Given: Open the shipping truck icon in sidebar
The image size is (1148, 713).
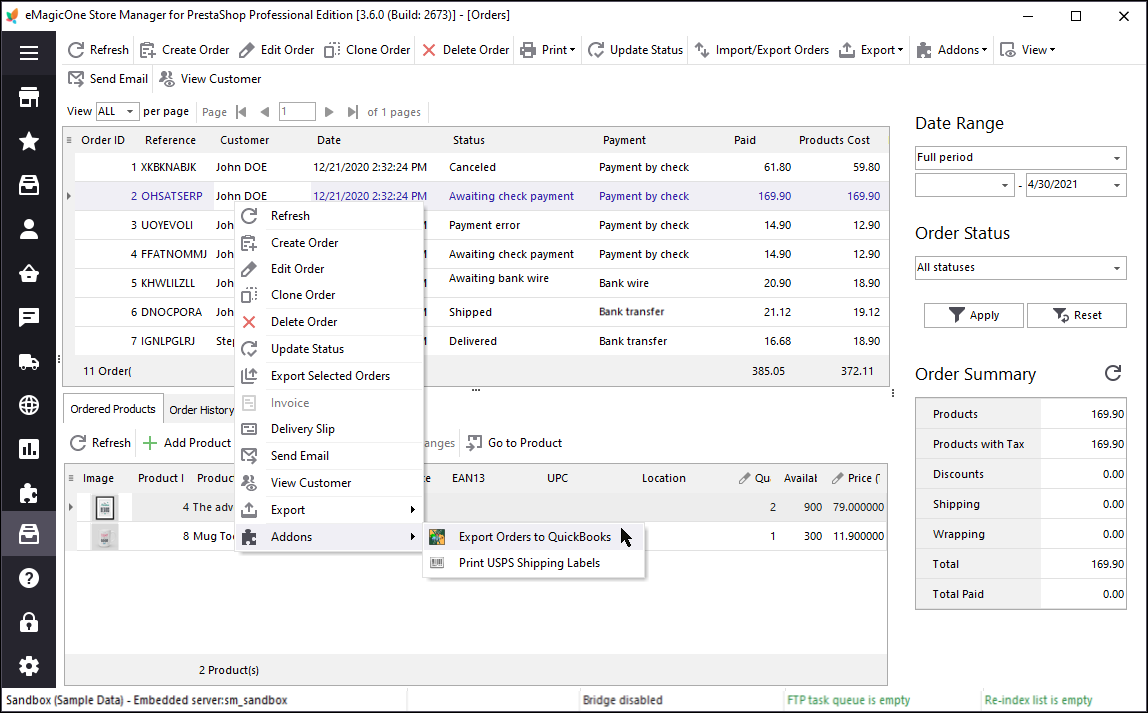Looking at the screenshot, I should click(x=29, y=362).
